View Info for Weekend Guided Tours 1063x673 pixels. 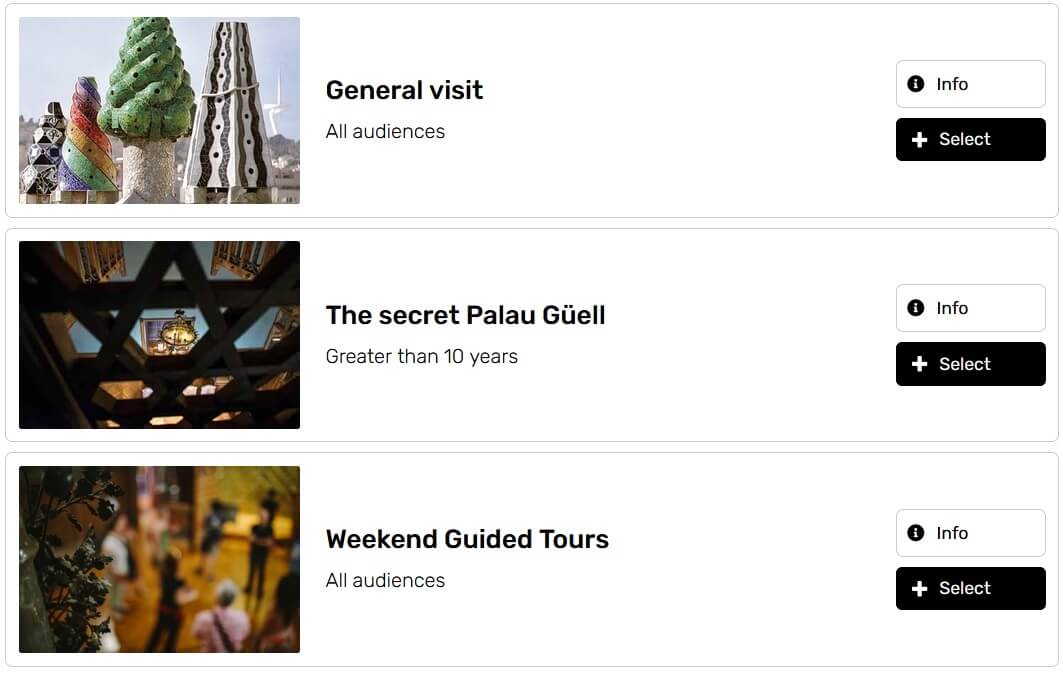[x=970, y=533]
